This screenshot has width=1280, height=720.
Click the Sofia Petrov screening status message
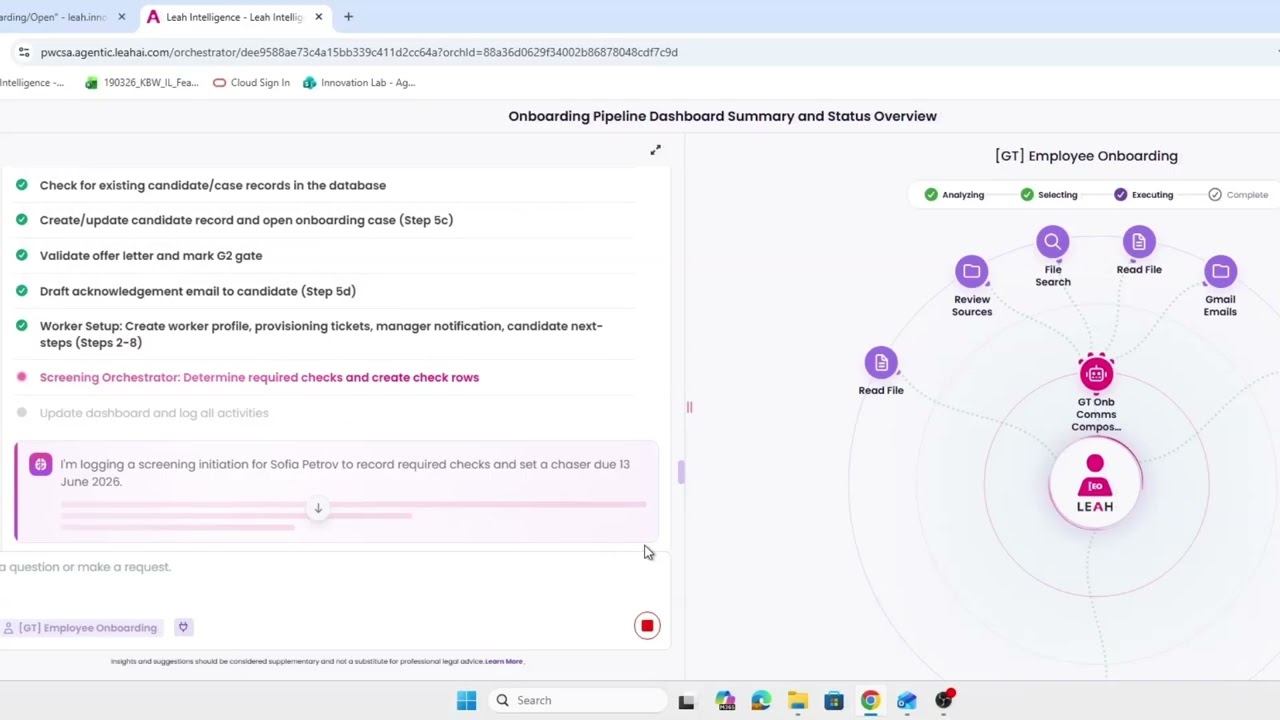pyautogui.click(x=345, y=473)
